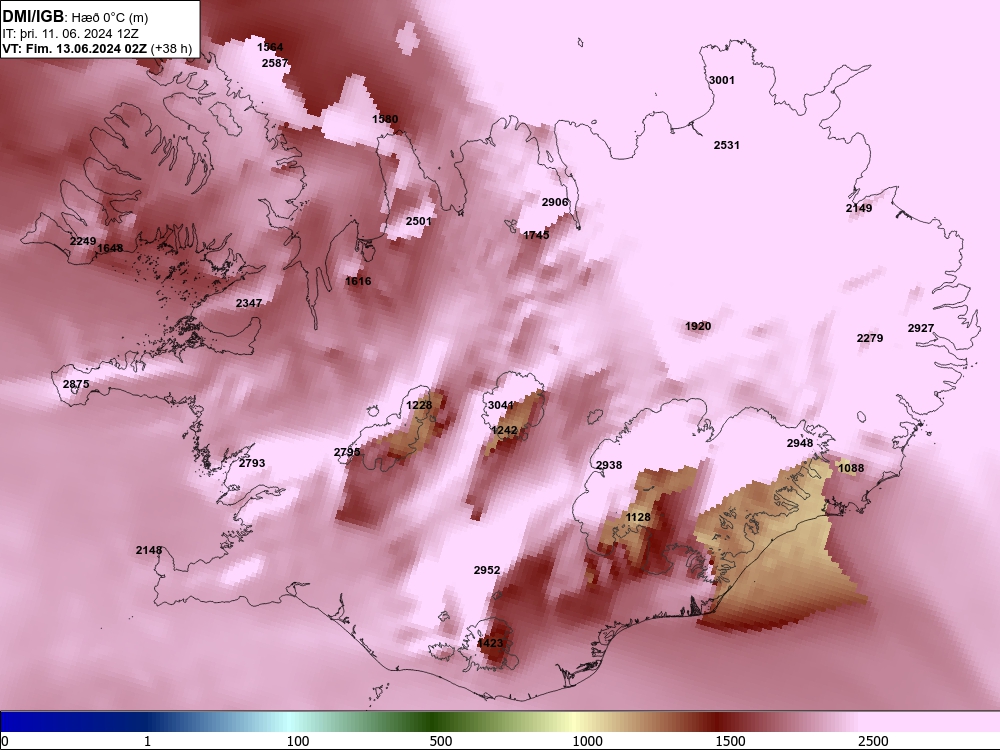Click the map value 2795
The height and width of the screenshot is (750, 1000).
[x=347, y=452]
